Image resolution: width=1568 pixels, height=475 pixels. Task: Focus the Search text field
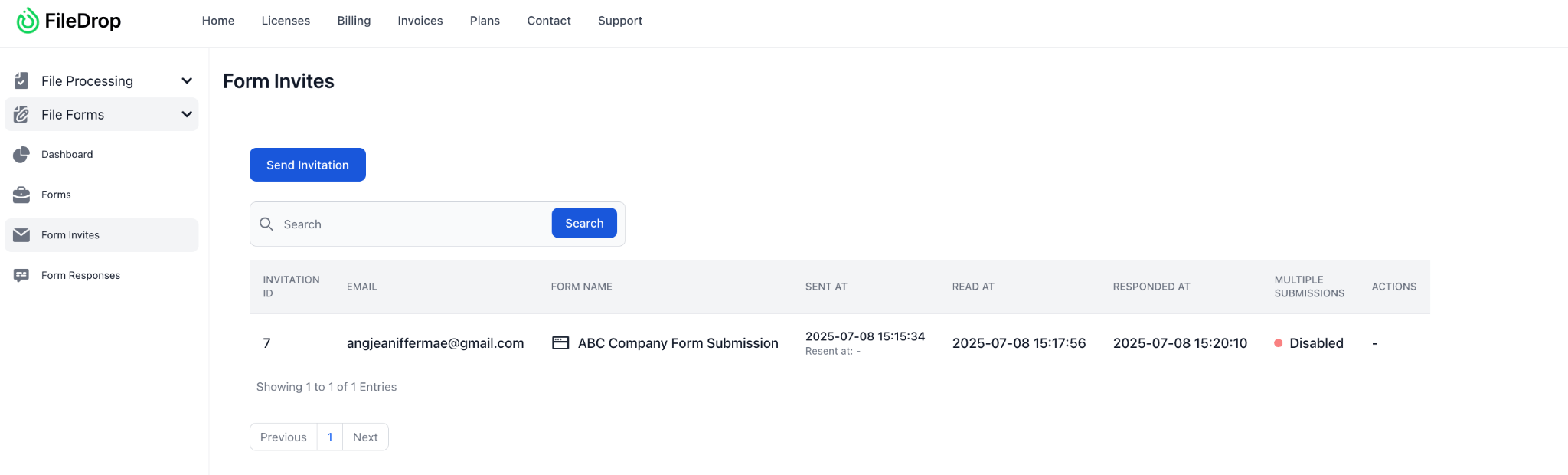(x=413, y=224)
